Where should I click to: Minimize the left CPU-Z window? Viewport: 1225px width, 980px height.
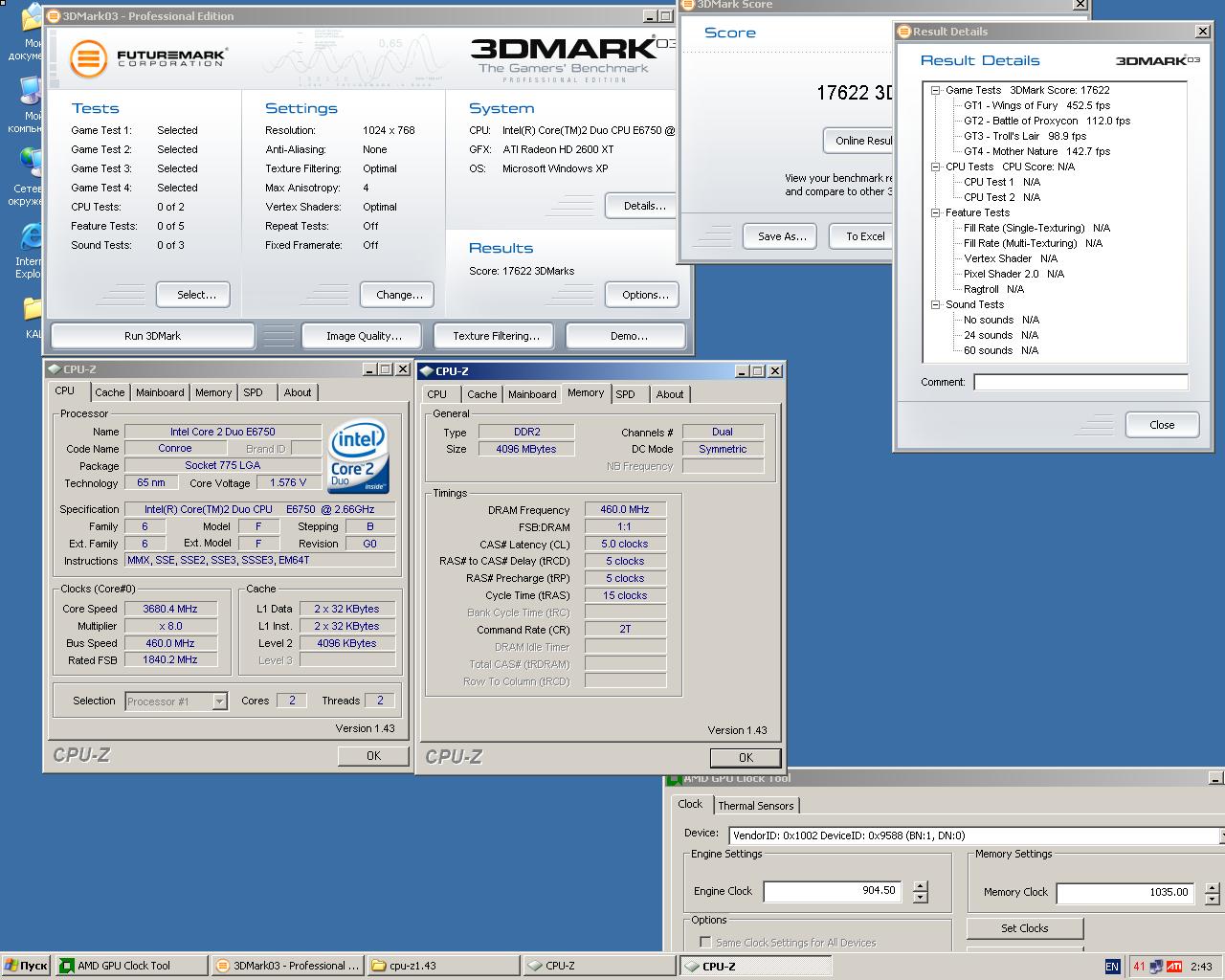pos(369,368)
